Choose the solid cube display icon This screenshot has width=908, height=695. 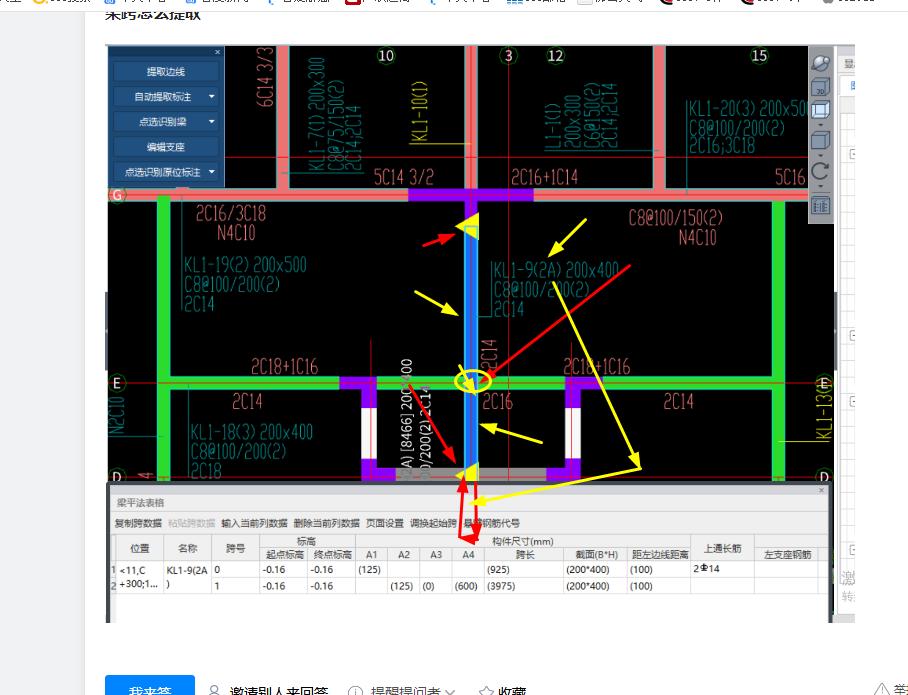tap(821, 140)
